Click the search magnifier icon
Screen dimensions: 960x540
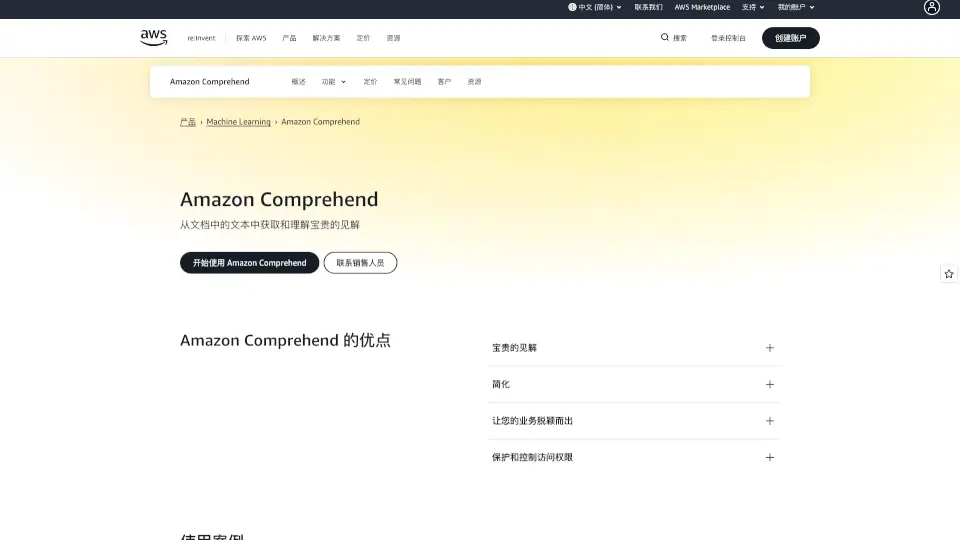664,37
